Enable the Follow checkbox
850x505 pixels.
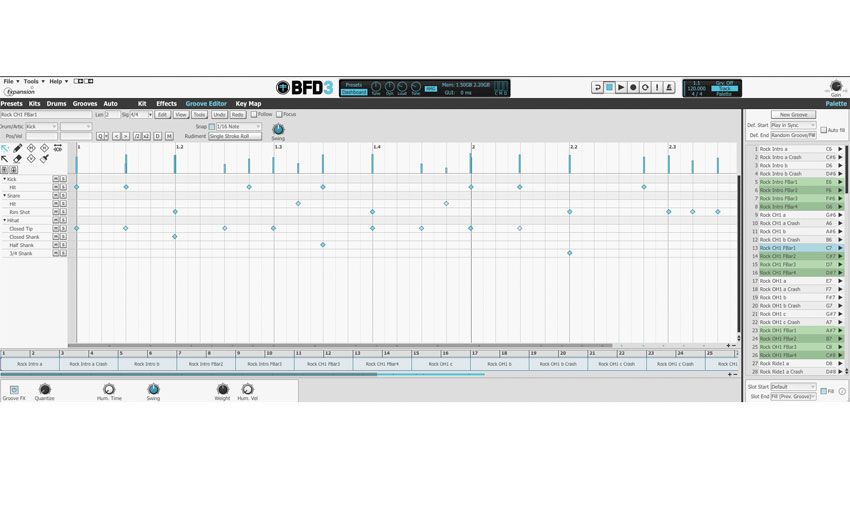tap(254, 114)
